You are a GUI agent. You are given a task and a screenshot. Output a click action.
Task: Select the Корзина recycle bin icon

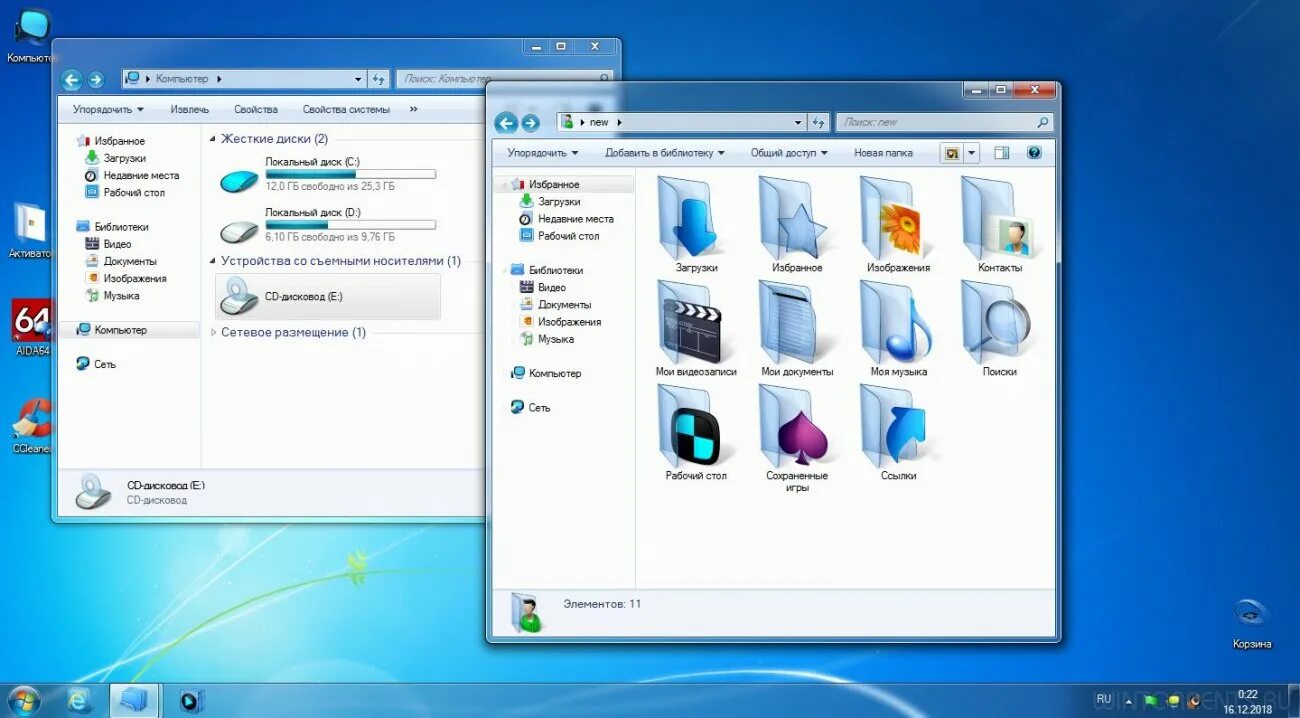pos(1251,623)
